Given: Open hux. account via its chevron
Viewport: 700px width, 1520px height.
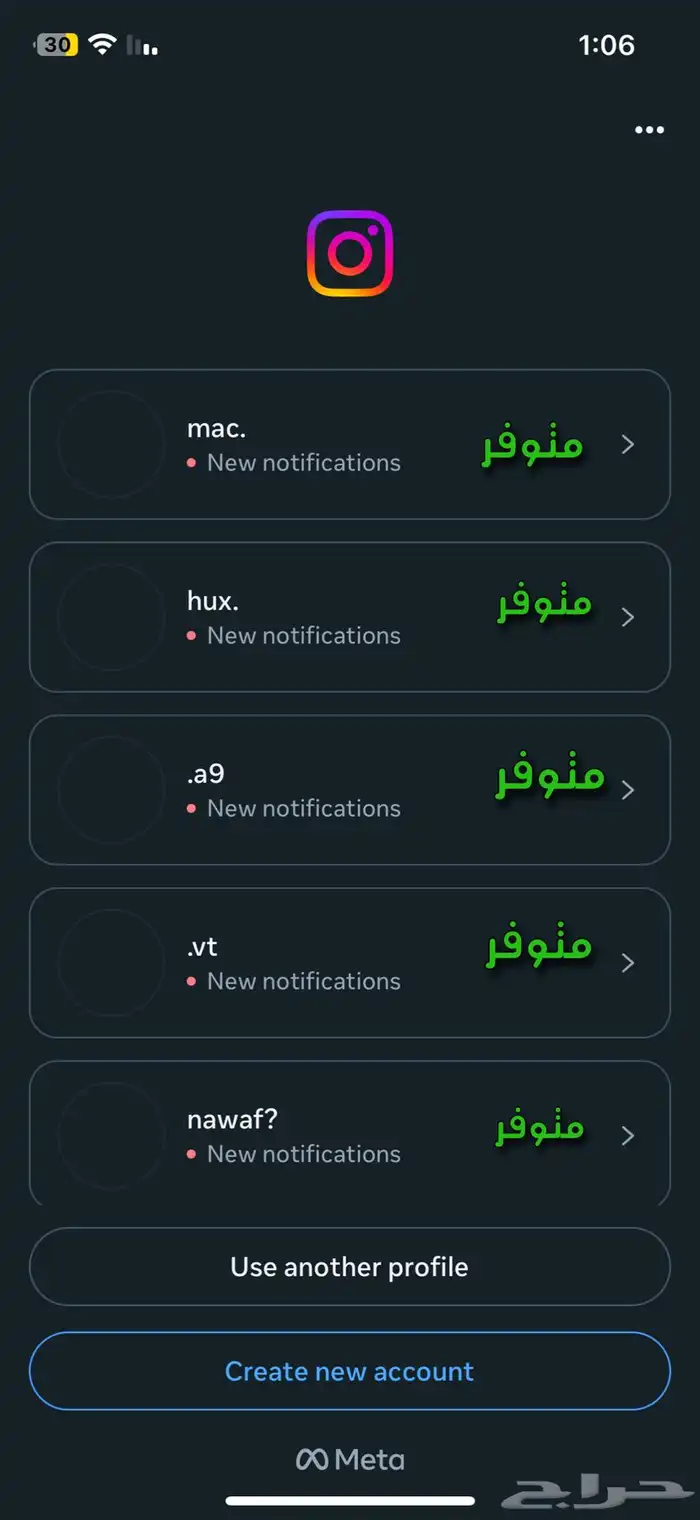Looking at the screenshot, I should [628, 617].
